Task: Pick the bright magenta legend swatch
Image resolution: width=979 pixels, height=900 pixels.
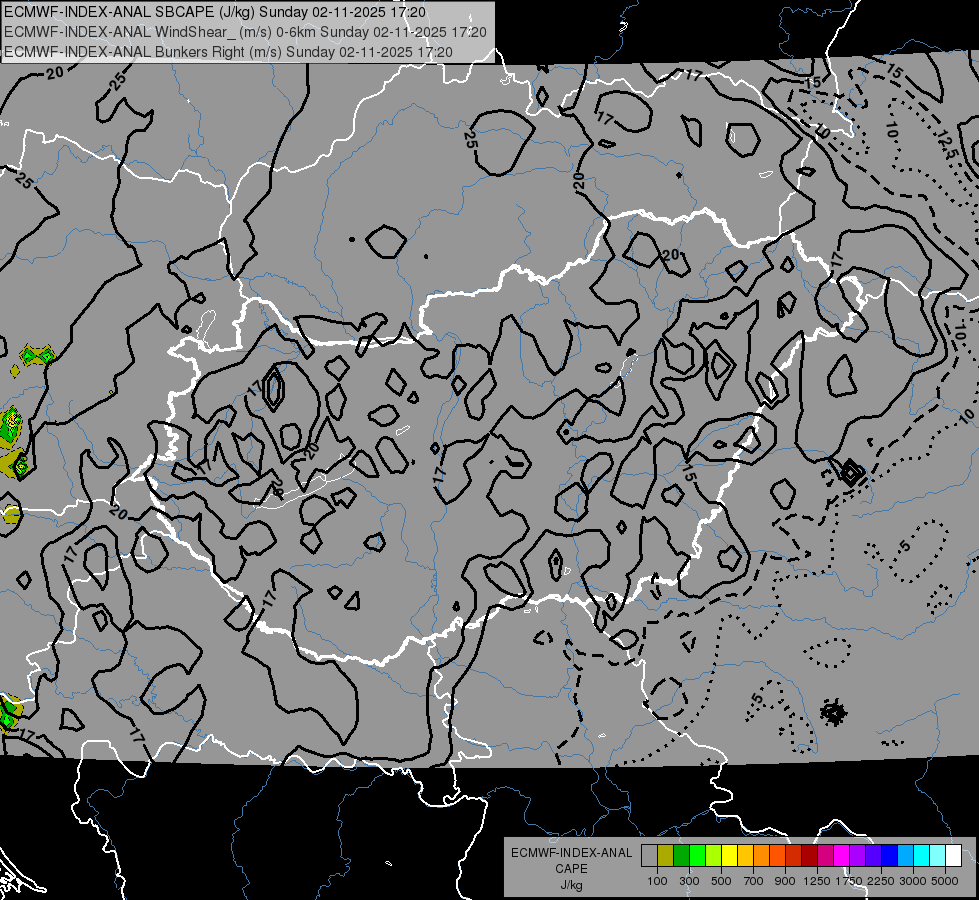Action: tap(841, 855)
